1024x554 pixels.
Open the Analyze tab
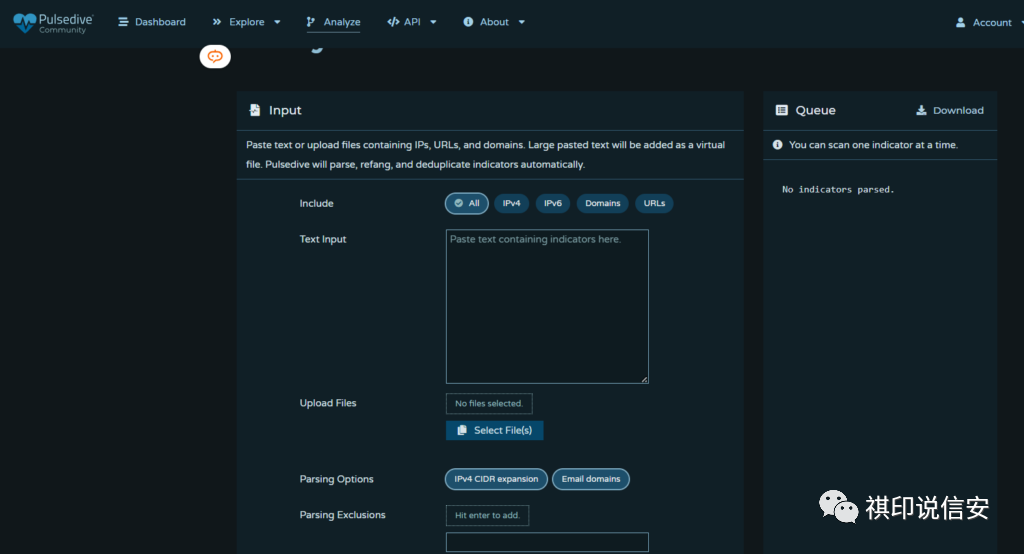[333, 22]
